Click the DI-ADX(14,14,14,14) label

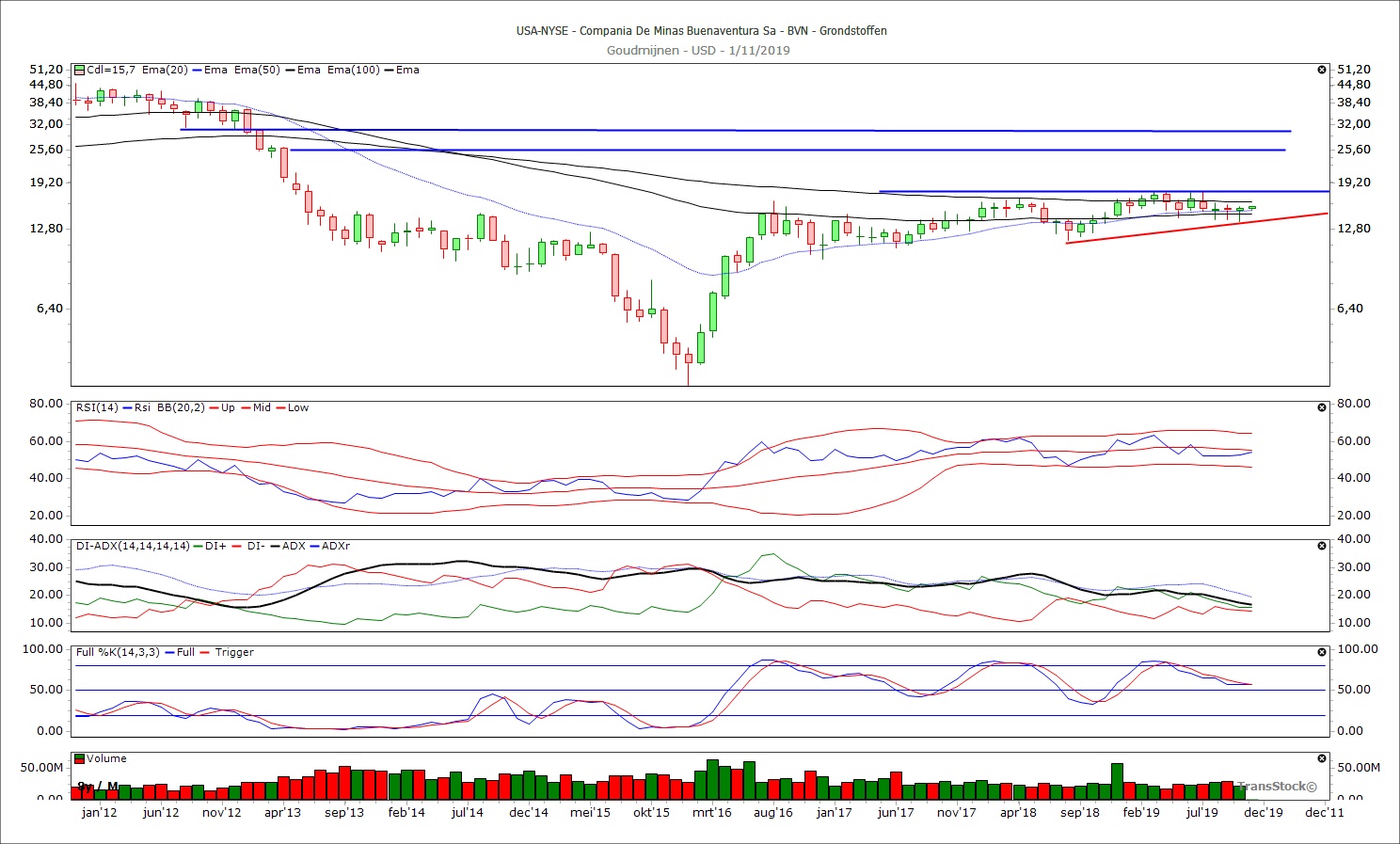click(133, 546)
